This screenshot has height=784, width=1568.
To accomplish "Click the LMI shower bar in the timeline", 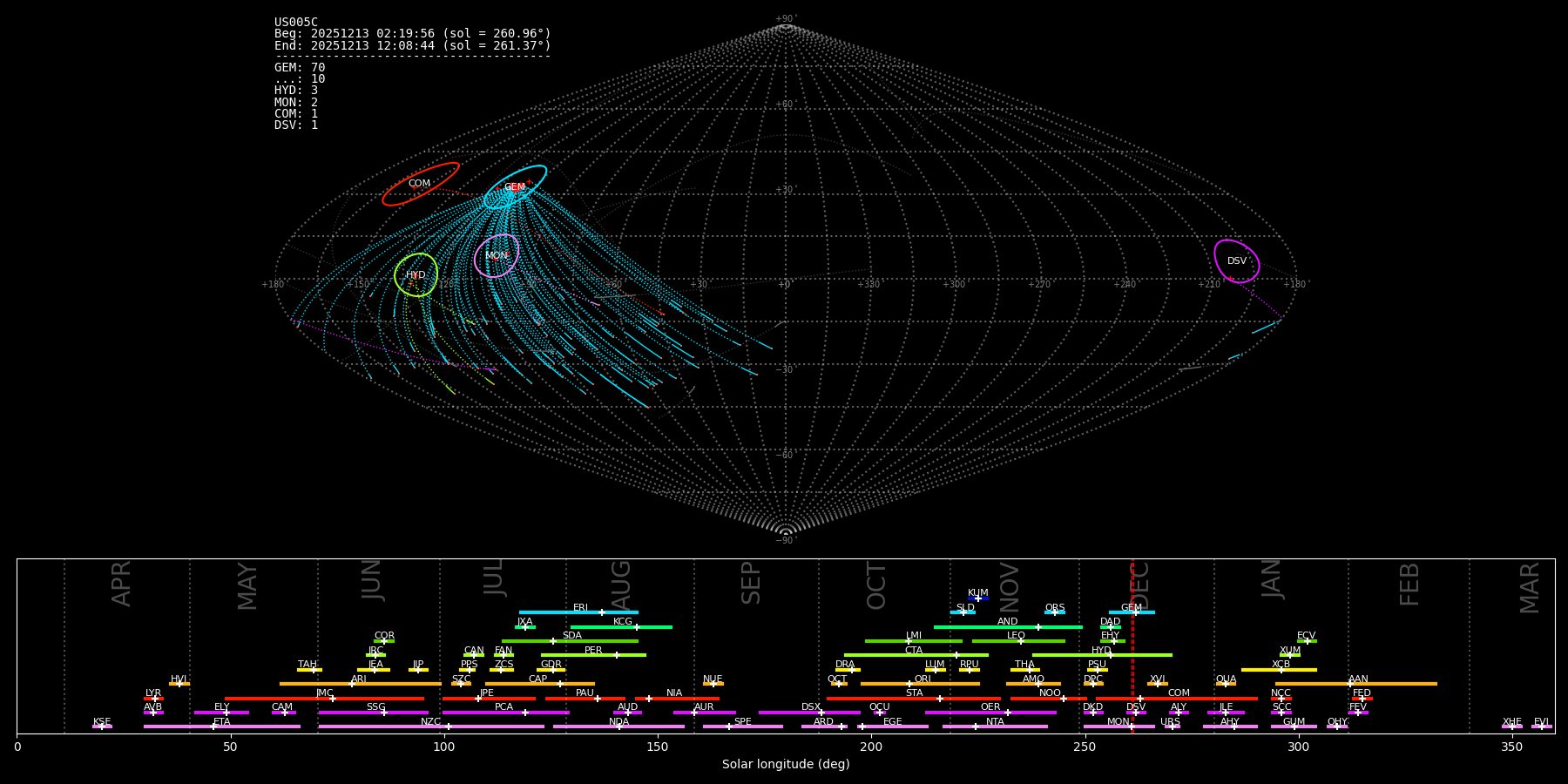I will [914, 641].
